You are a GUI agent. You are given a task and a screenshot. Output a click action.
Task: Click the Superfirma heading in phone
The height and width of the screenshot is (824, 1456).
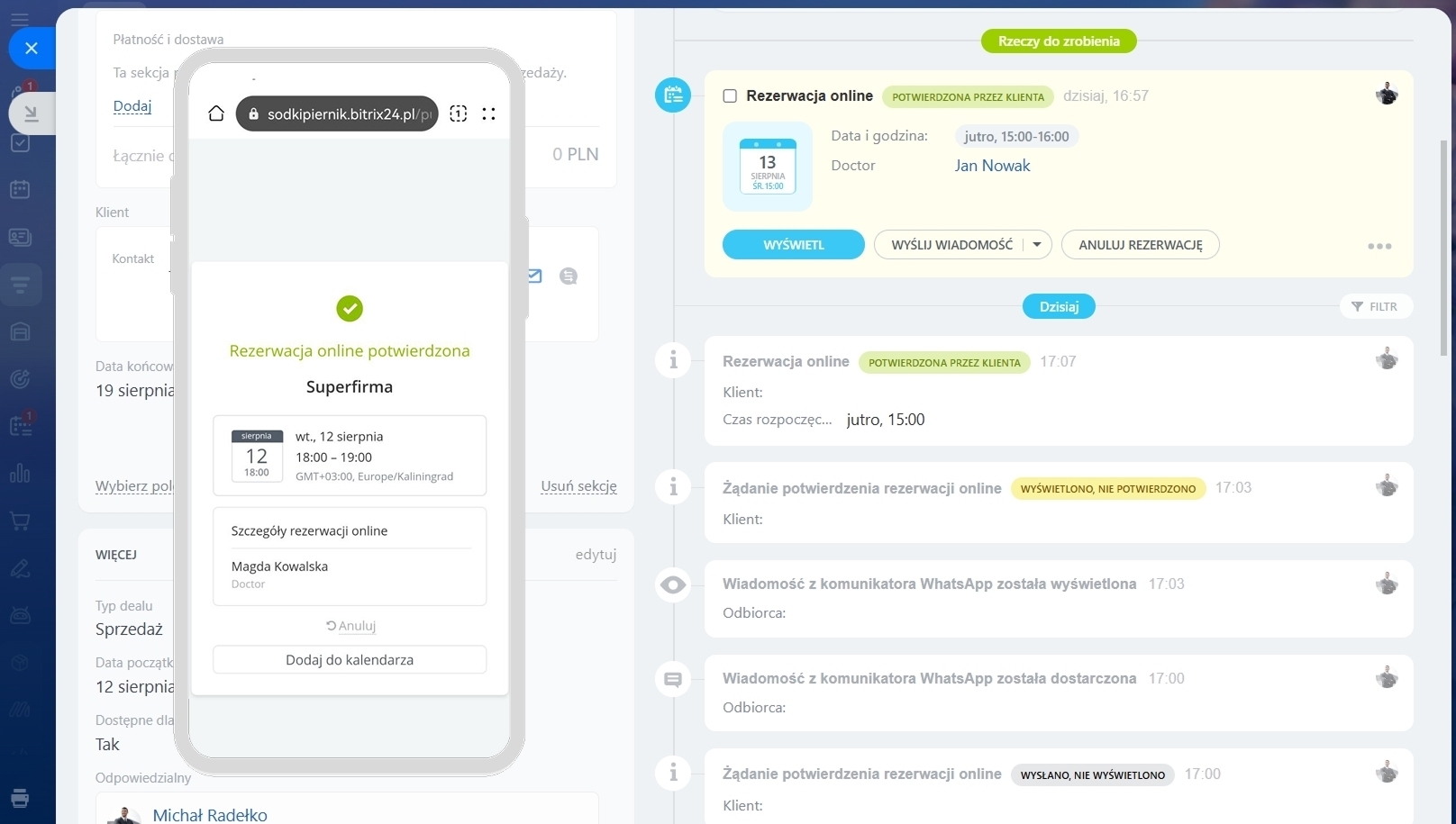[x=350, y=387]
